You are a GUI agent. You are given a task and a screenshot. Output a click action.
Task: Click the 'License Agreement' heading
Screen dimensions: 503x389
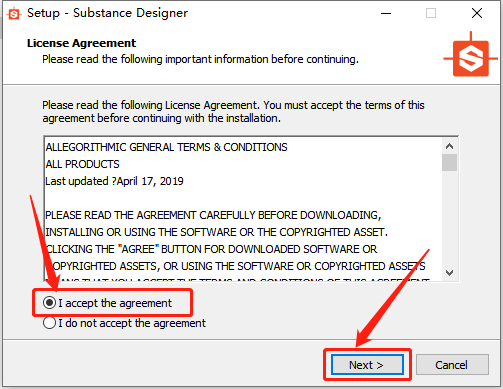82,43
